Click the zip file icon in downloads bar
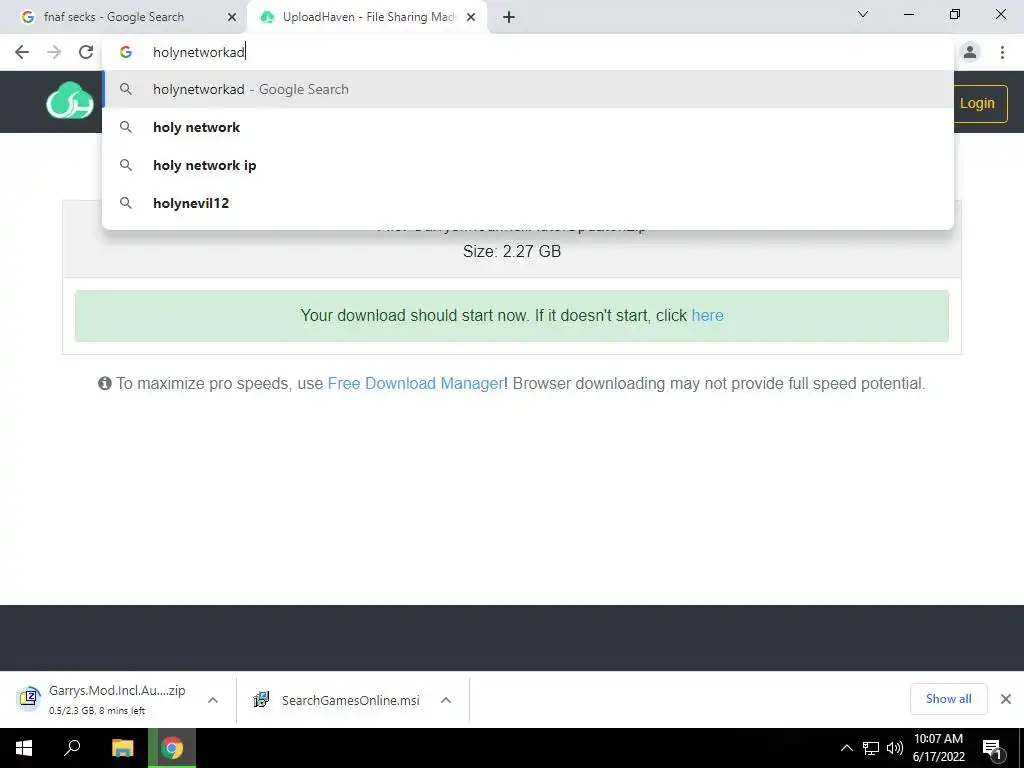This screenshot has height=768, width=1024. (x=29, y=699)
